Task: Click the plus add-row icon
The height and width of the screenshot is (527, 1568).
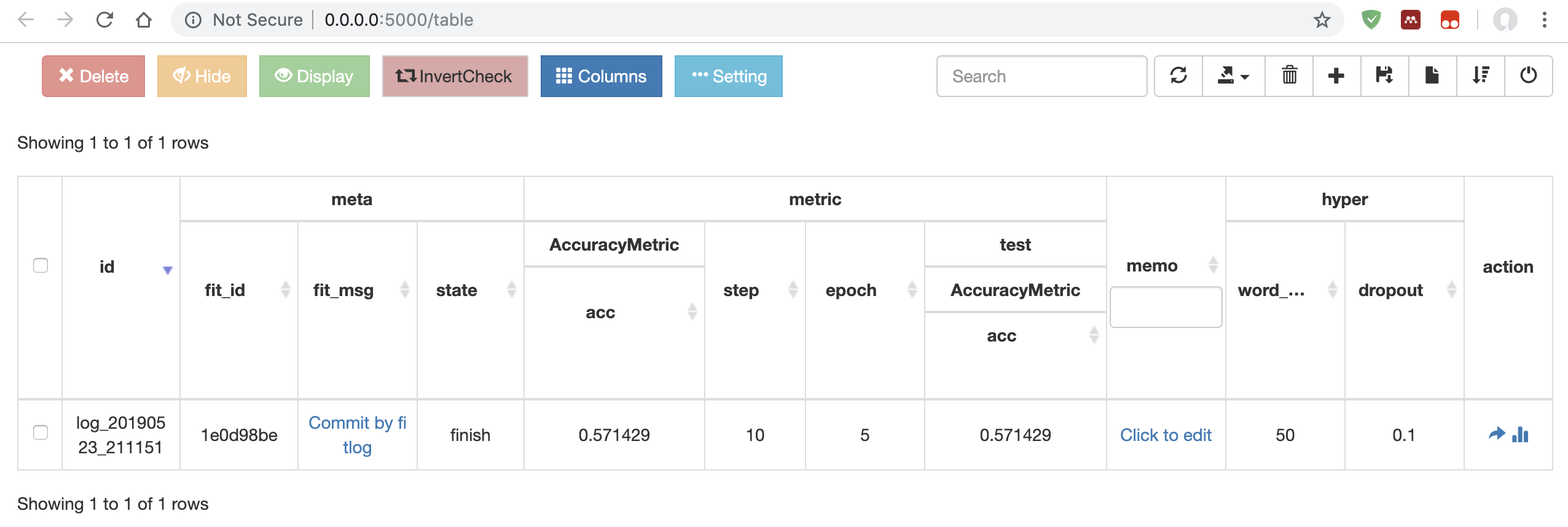Action: pyautogui.click(x=1336, y=76)
